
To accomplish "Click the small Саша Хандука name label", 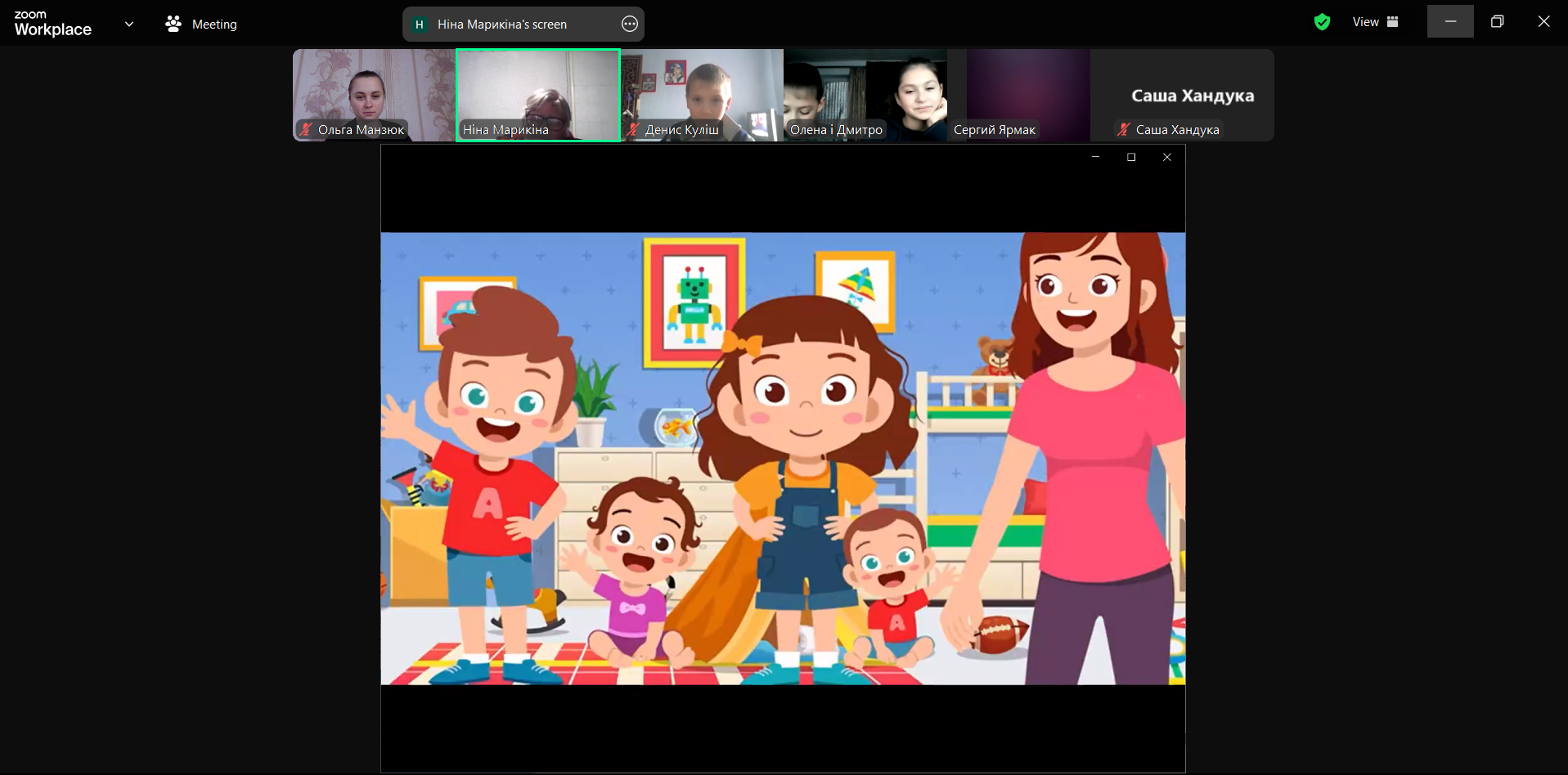I will tap(1177, 129).
